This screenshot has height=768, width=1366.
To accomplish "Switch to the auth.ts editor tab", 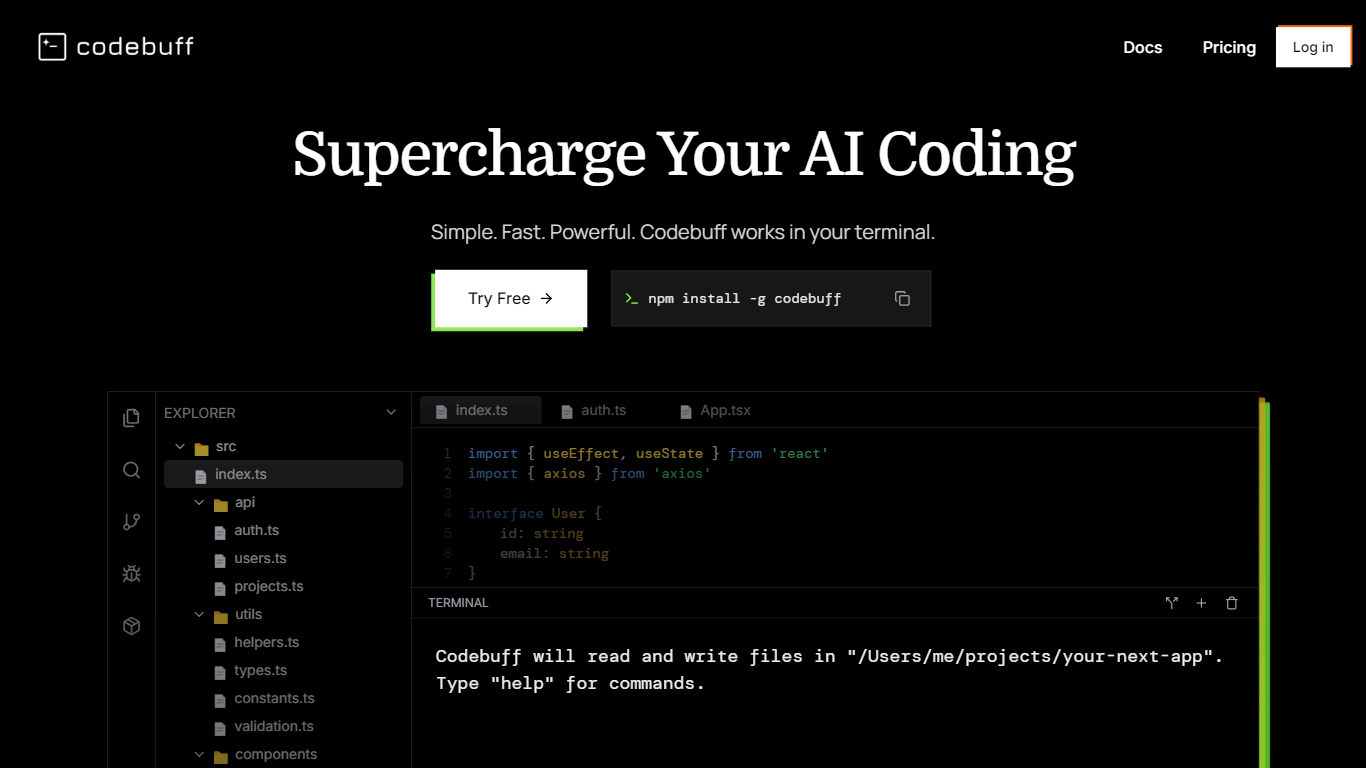I will 594,410.
